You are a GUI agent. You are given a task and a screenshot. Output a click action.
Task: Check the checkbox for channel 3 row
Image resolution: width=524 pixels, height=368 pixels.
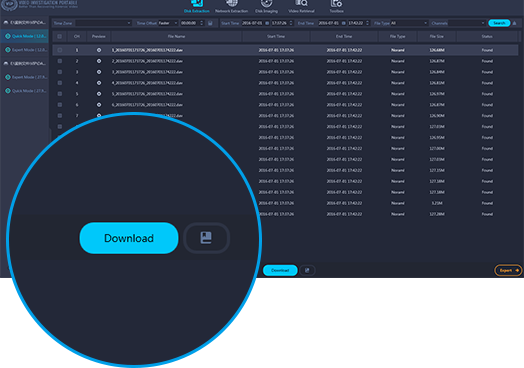click(x=59, y=72)
